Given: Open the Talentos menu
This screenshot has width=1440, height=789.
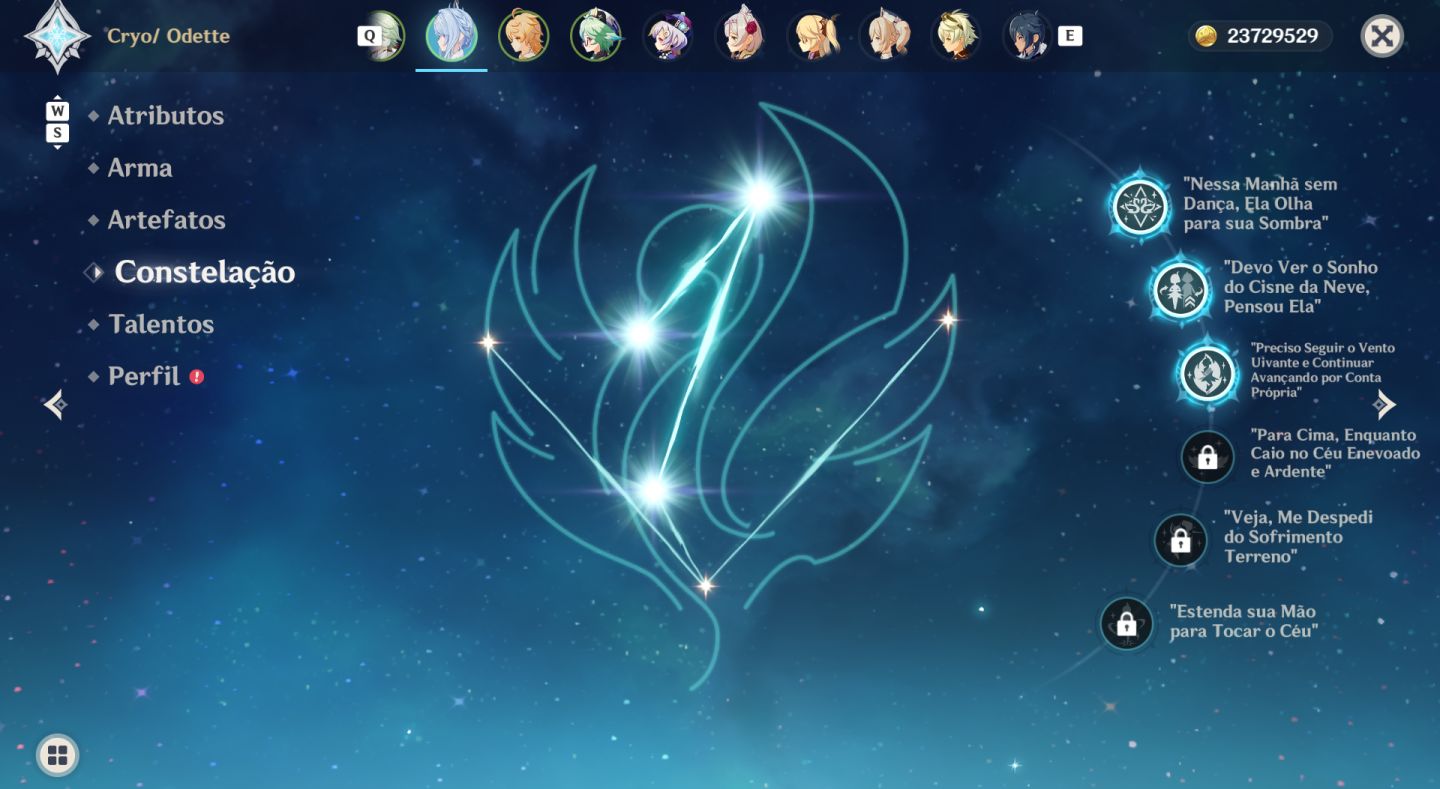Looking at the screenshot, I should pyautogui.click(x=160, y=324).
